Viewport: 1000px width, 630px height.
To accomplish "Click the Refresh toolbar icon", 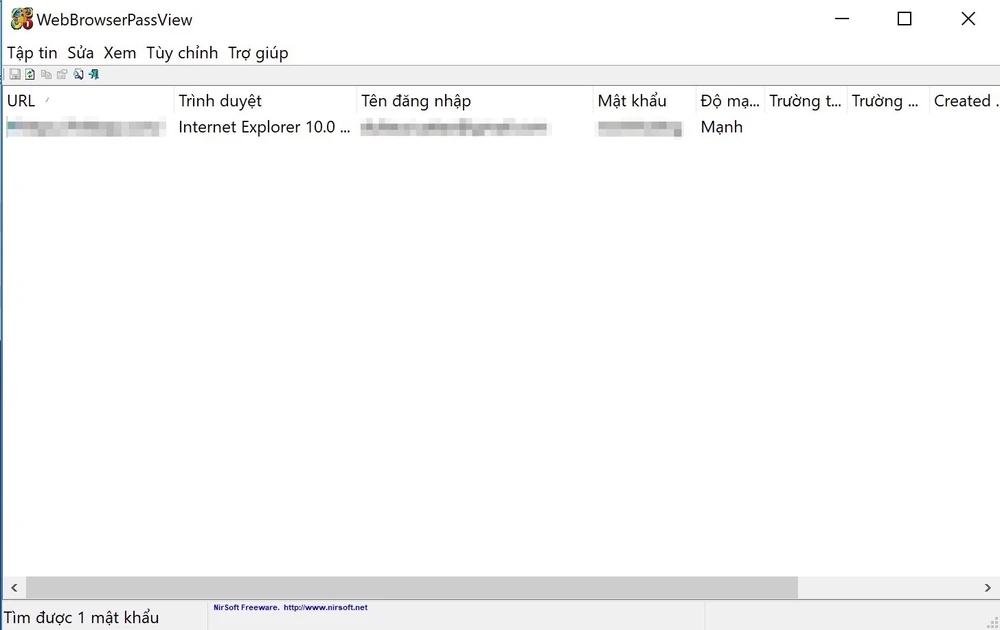I will pyautogui.click(x=30, y=74).
